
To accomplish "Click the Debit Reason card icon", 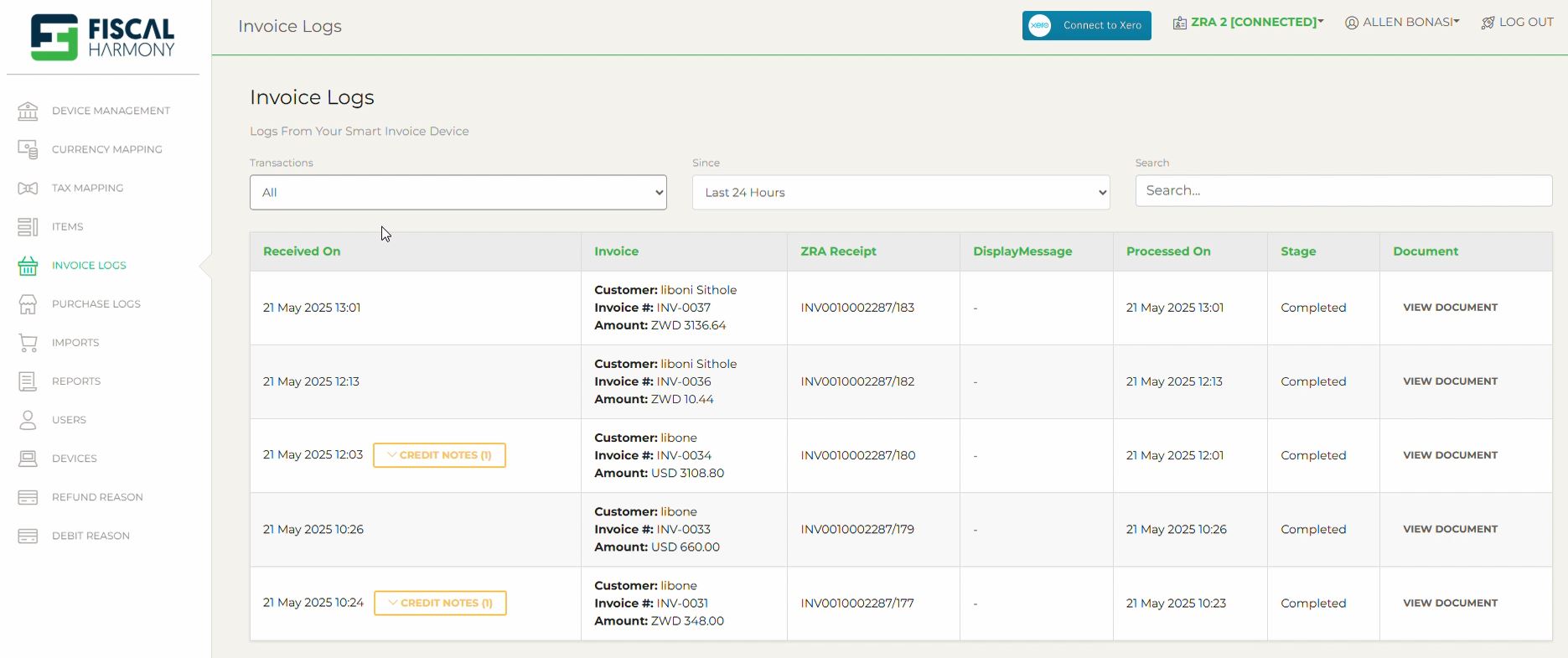I will [x=28, y=536].
